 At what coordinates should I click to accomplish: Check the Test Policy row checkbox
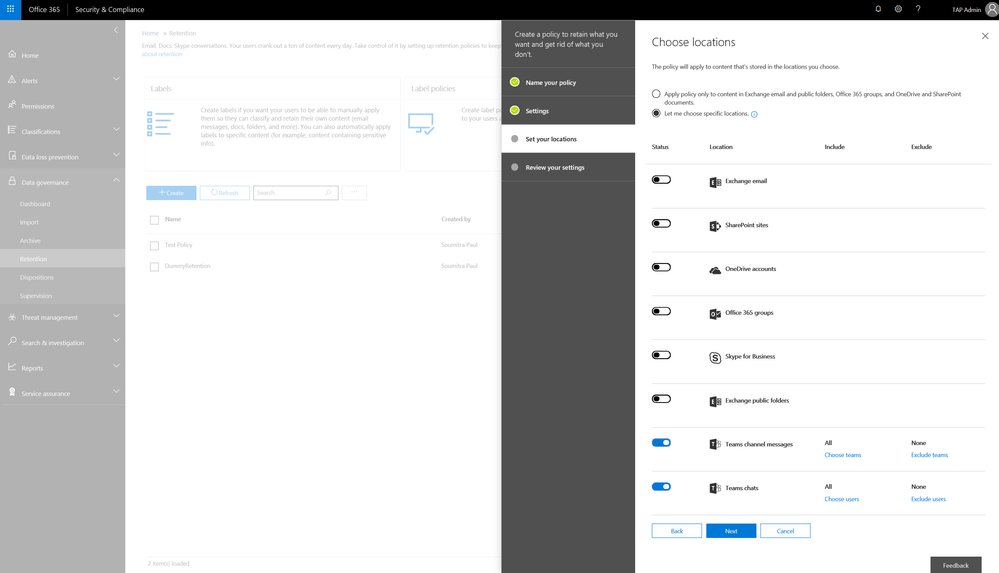154,245
